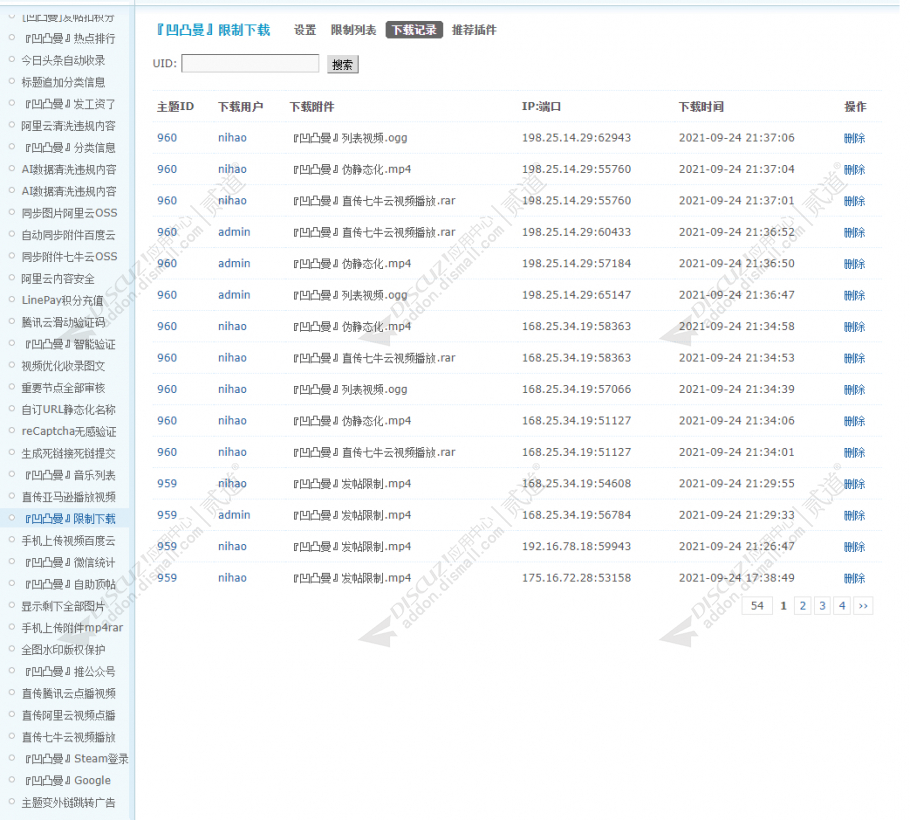This screenshot has height=820, width=910.
Task: Open 『凹凸曼』智能验证 sidebar item
Action: pyautogui.click(x=68, y=344)
